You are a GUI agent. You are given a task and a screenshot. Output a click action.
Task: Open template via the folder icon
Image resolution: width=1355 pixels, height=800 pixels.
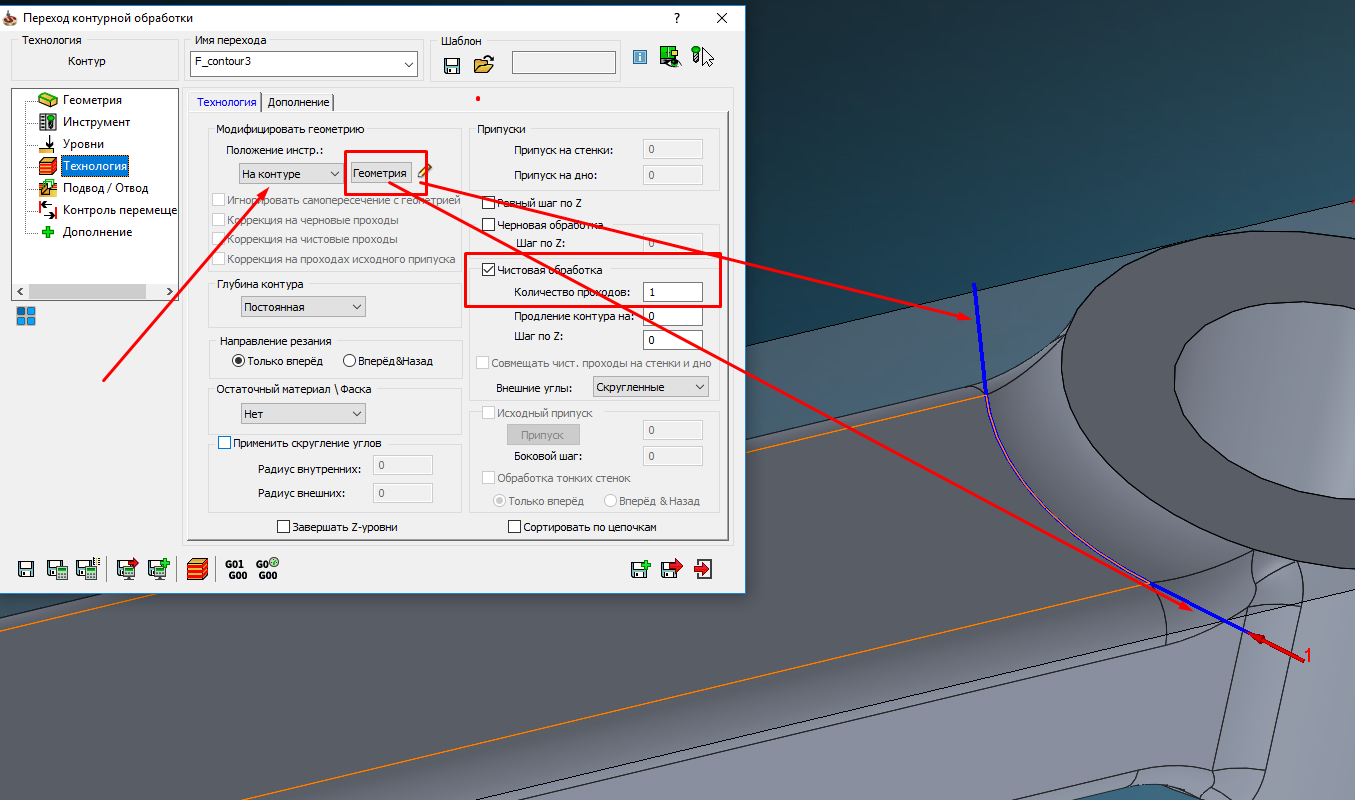484,66
